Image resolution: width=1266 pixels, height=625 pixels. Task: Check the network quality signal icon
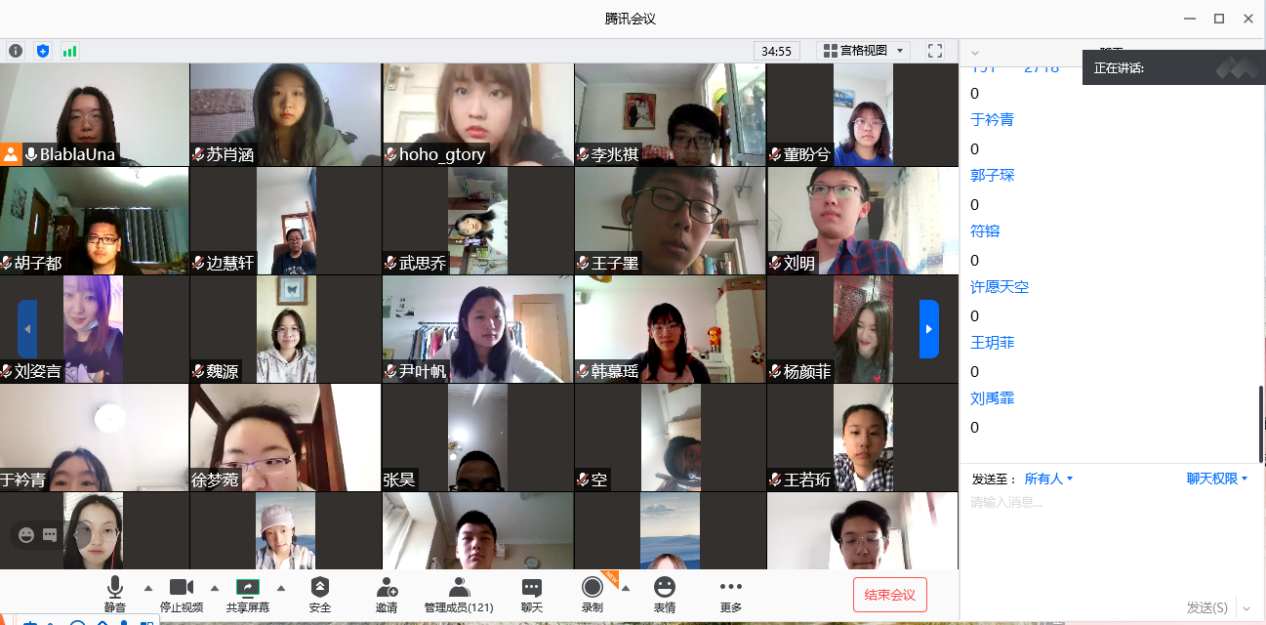70,50
